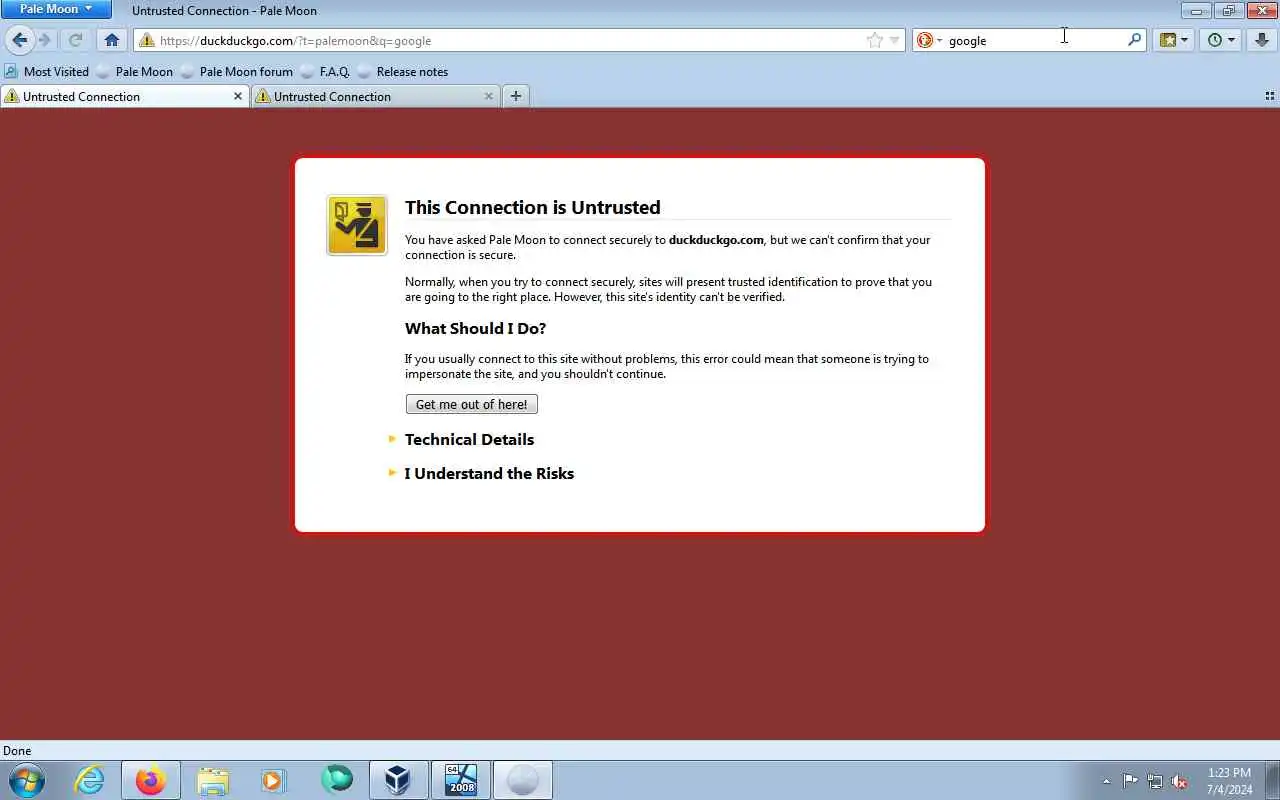Image resolution: width=1280 pixels, height=800 pixels.
Task: Click the Pale Moon taskbar button
Action: [x=522, y=780]
